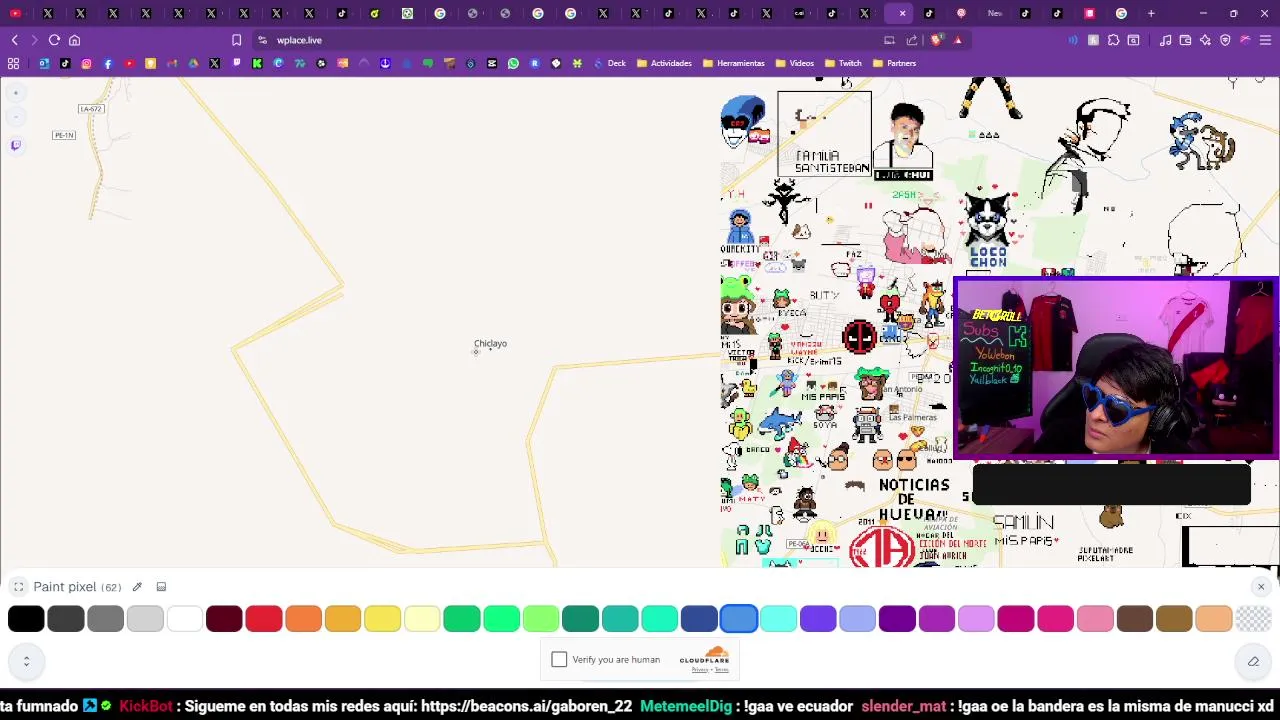
Task: Click the eraser tool icon
Action: (1253, 661)
